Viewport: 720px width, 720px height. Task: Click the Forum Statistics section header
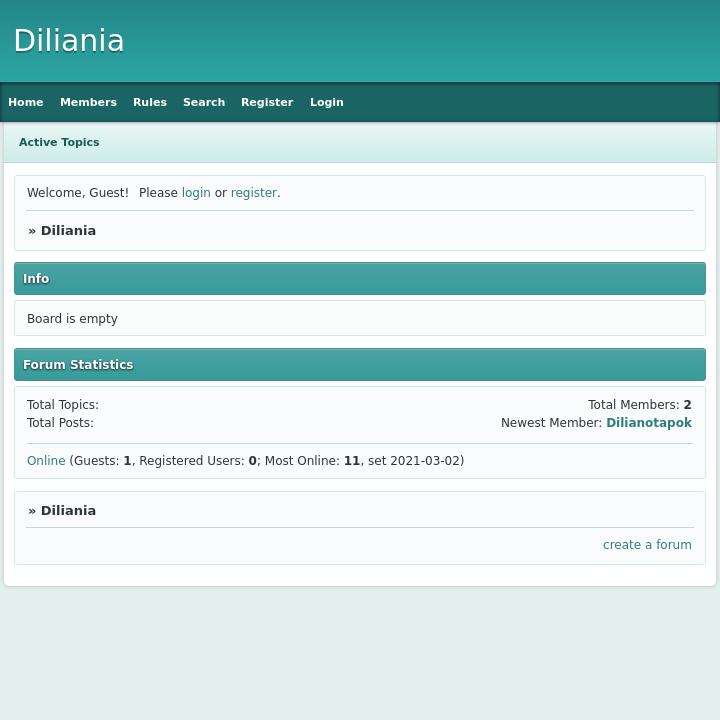78,365
